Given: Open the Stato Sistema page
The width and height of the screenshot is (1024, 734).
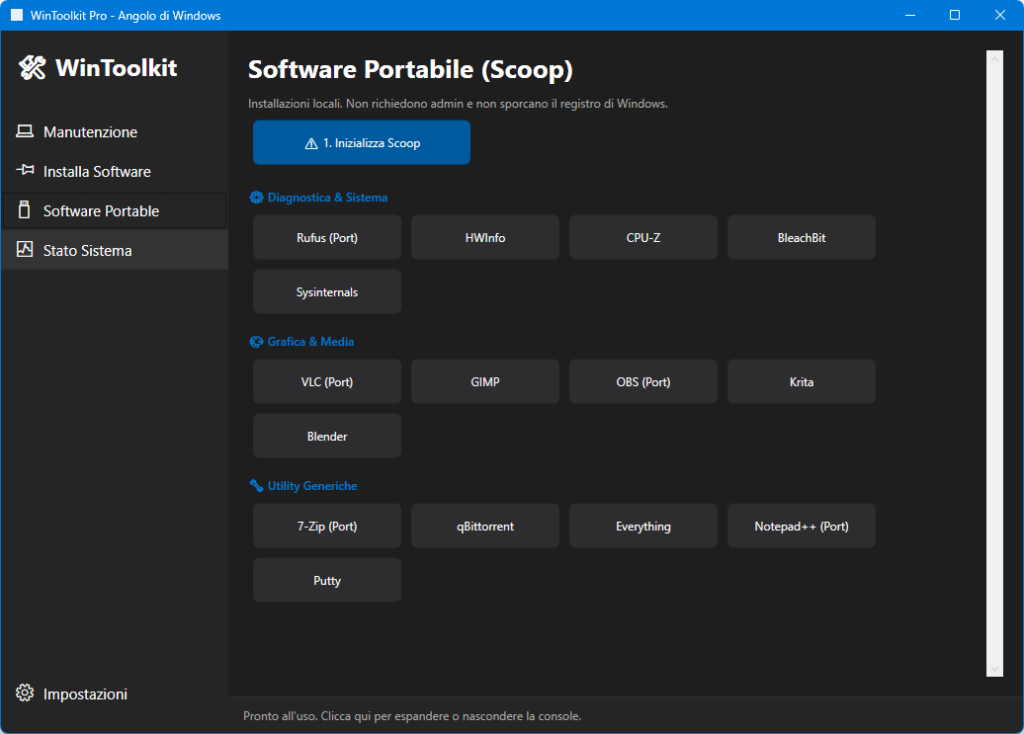Looking at the screenshot, I should pos(114,250).
